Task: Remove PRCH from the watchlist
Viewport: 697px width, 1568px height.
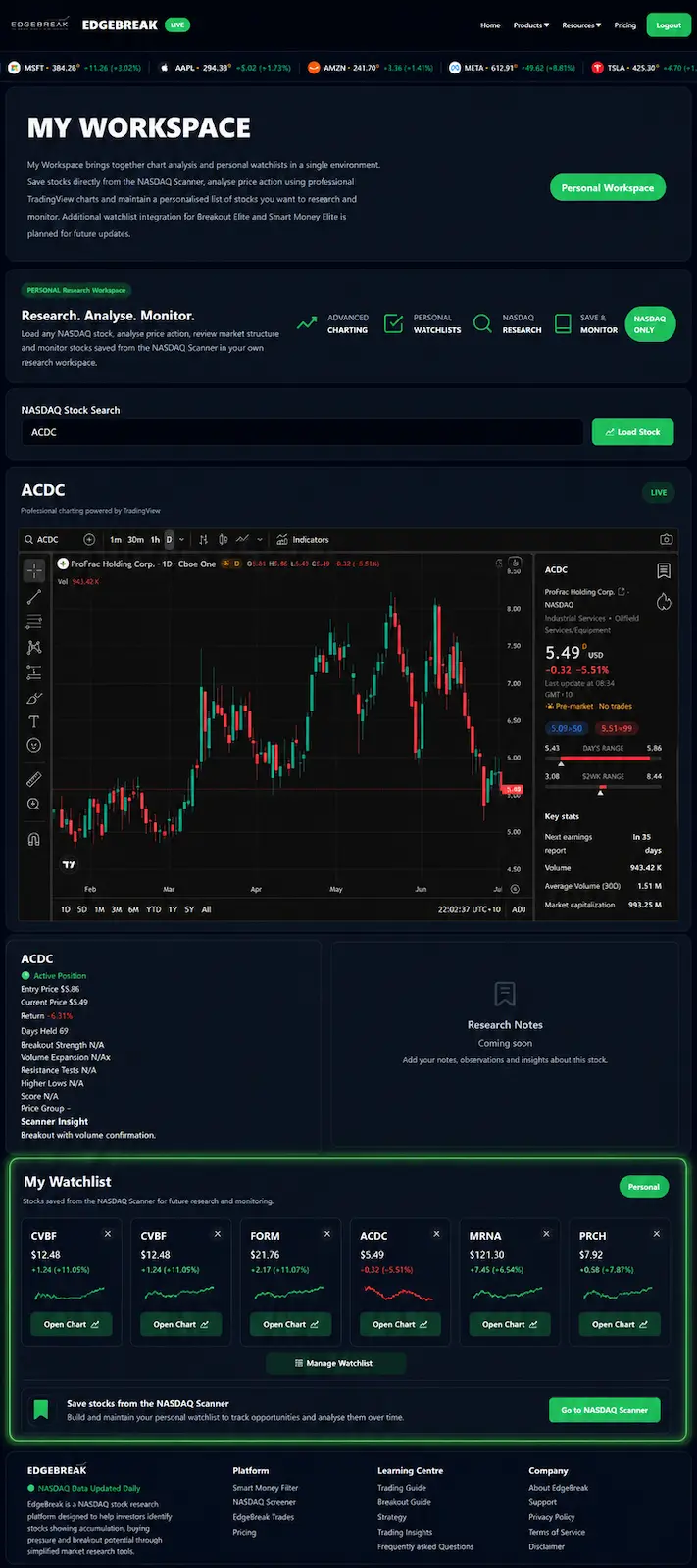Action: click(x=657, y=1234)
